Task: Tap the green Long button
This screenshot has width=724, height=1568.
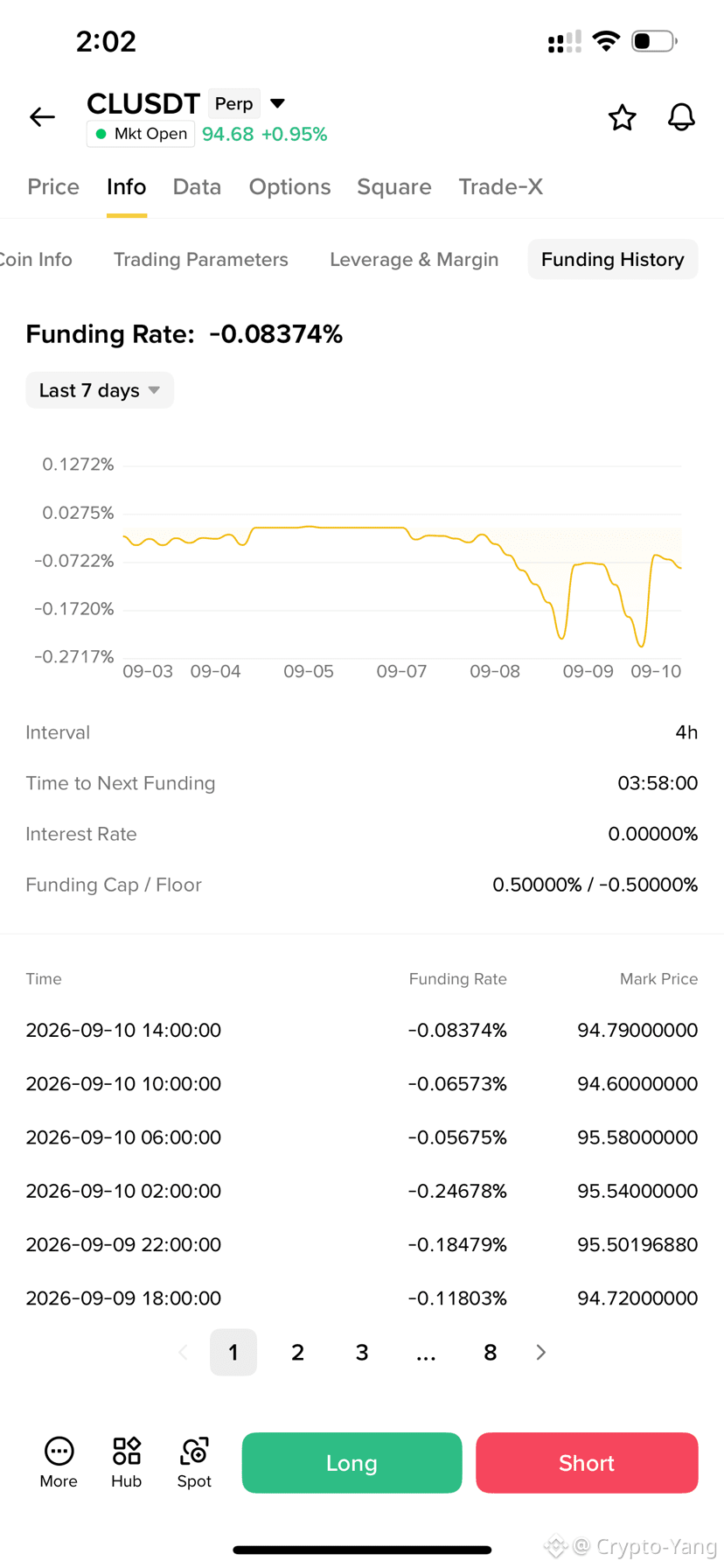Action: [x=352, y=1462]
